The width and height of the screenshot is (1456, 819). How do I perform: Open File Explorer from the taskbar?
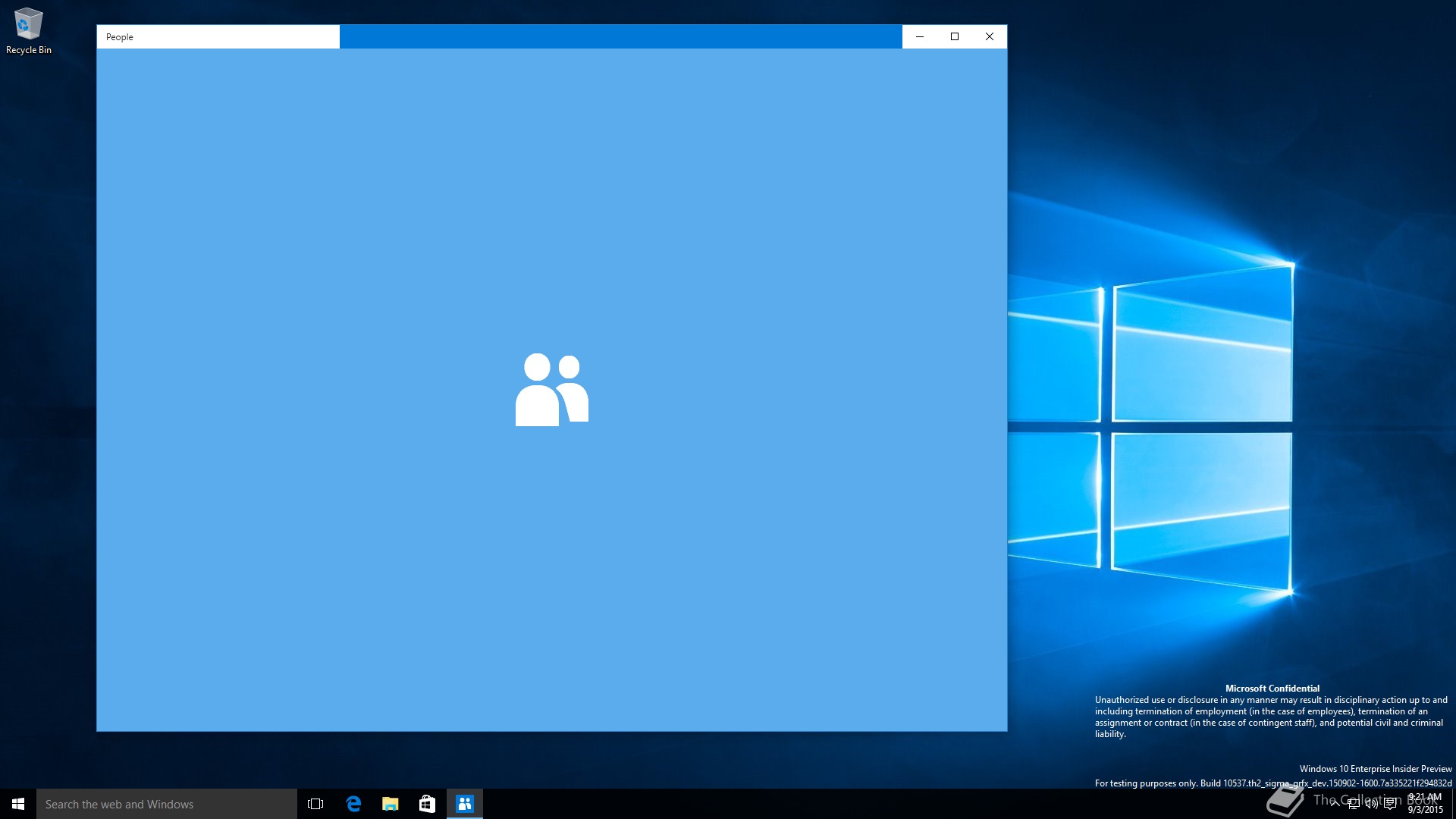[391, 804]
